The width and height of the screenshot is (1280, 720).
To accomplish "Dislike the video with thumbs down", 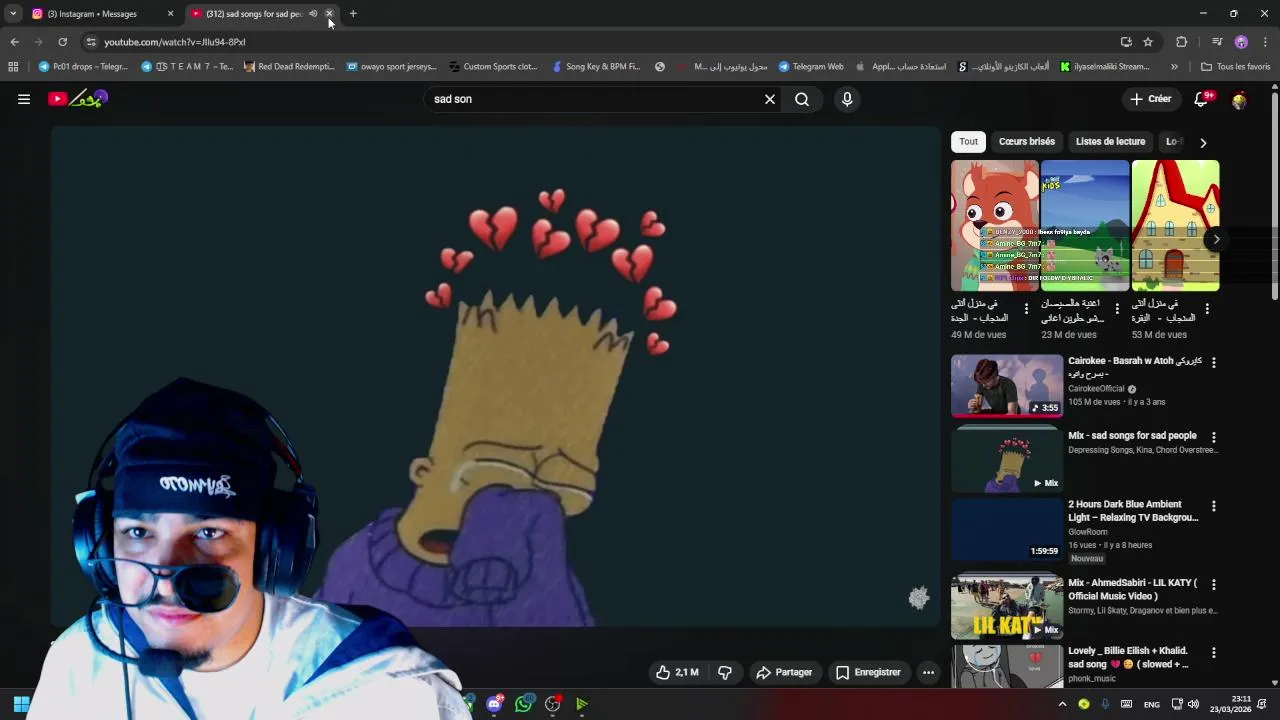I will click(x=726, y=672).
